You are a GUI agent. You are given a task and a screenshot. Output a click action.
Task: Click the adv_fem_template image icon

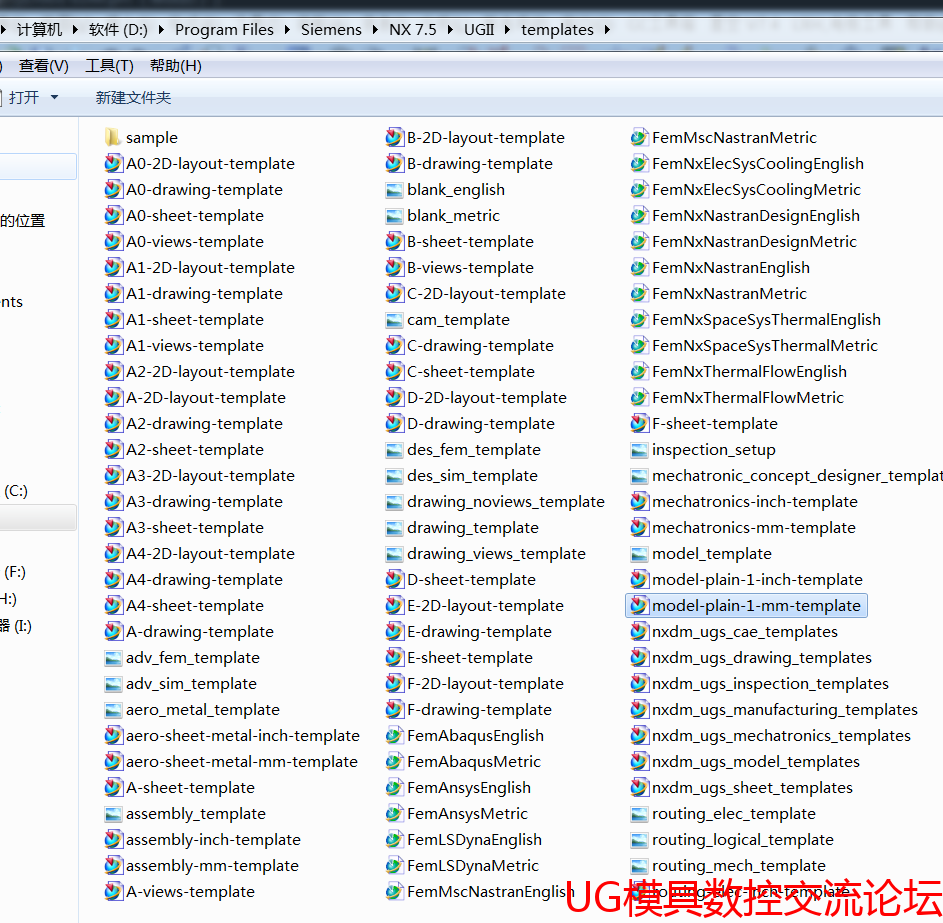[x=112, y=658]
